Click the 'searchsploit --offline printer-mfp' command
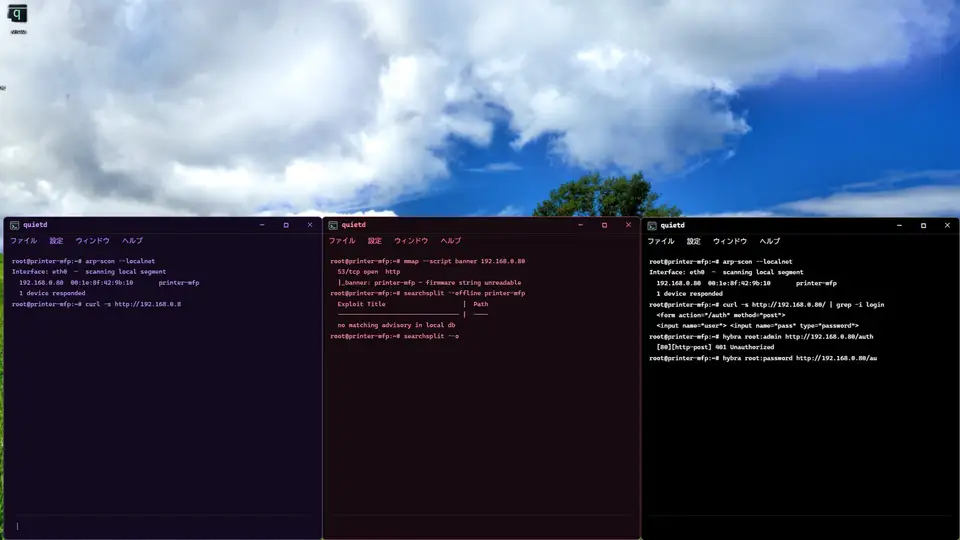Screen dimensions: 960x540 point(427,293)
